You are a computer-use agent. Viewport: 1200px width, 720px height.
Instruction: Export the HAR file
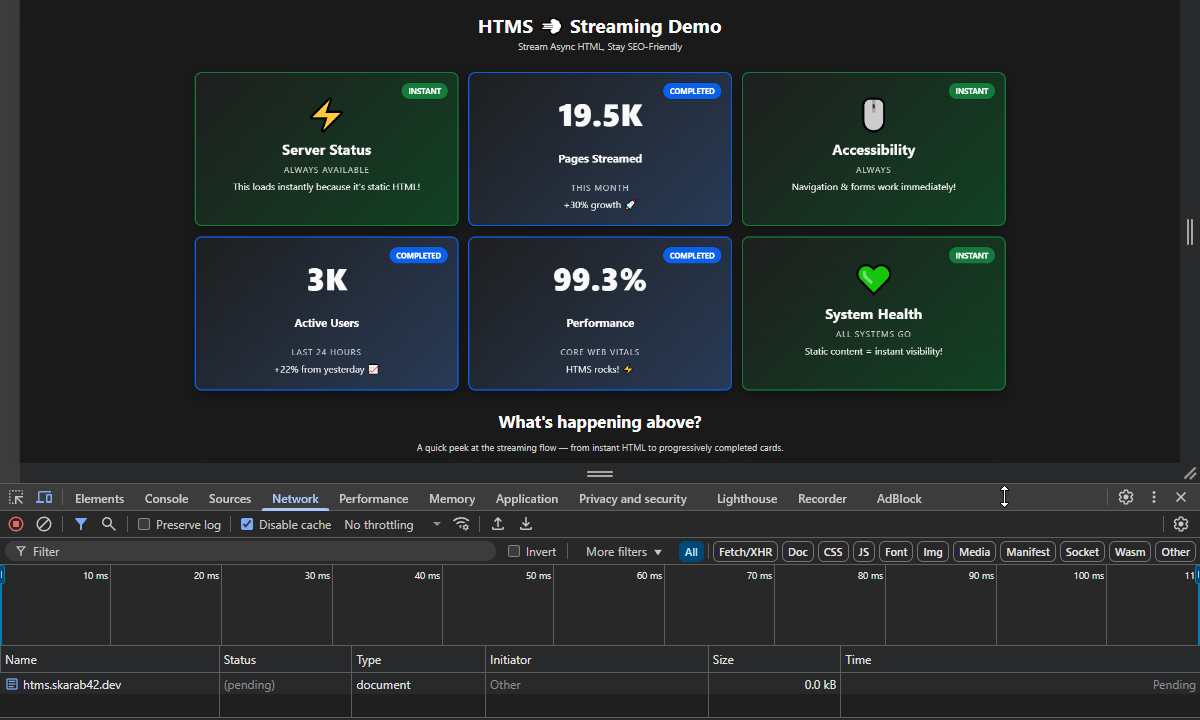pyautogui.click(x=525, y=523)
